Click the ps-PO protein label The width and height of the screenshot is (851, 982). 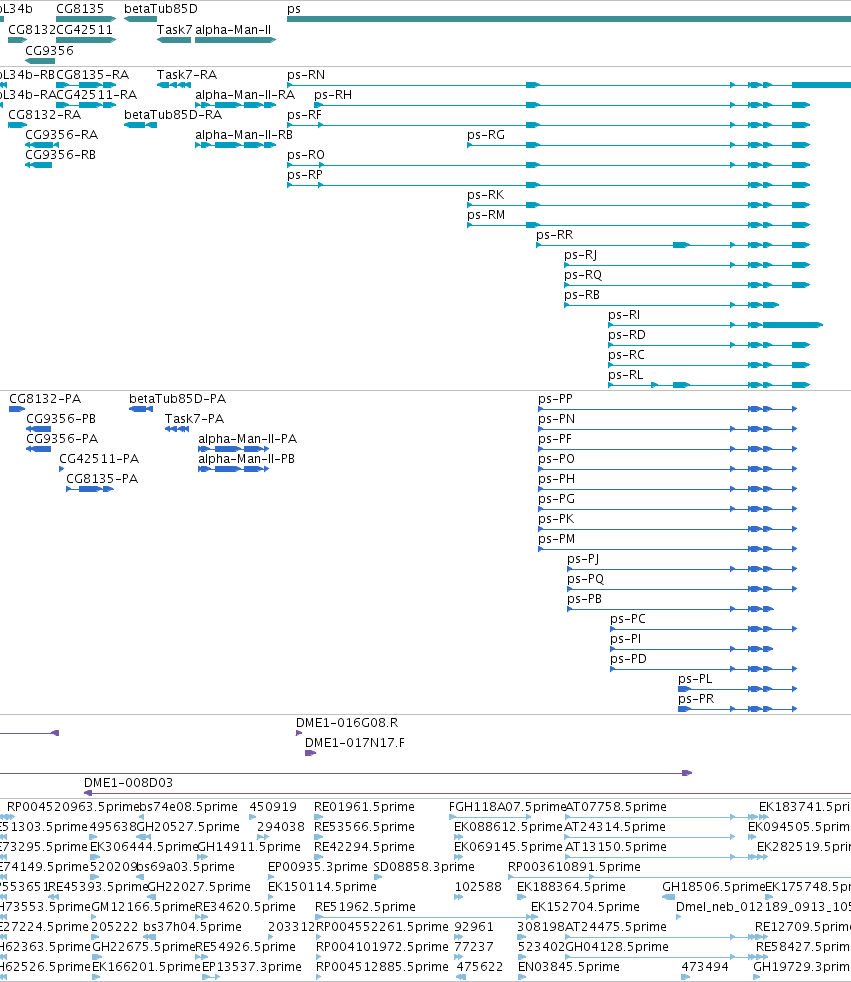556,459
